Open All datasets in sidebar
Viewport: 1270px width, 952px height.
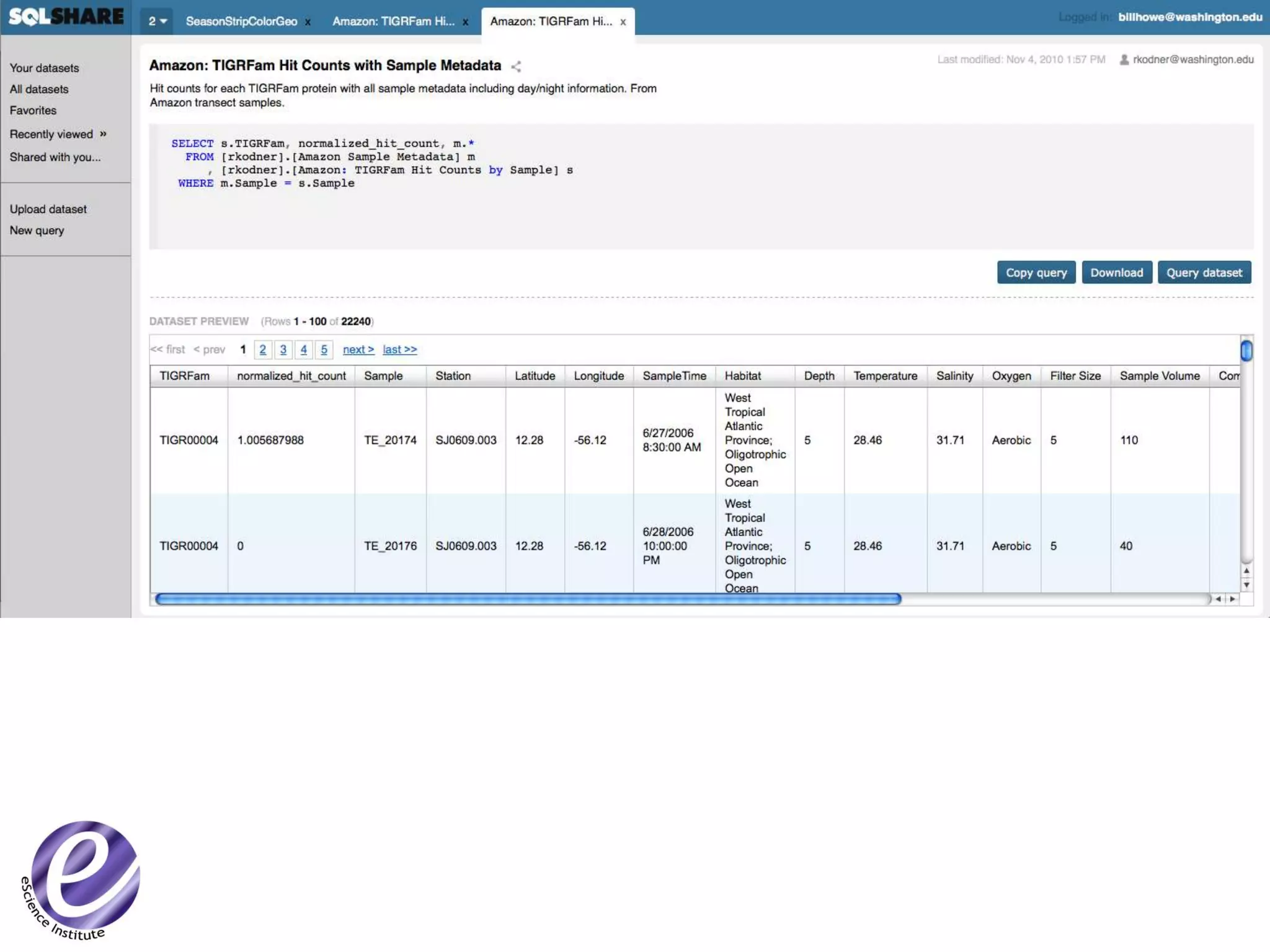38,89
